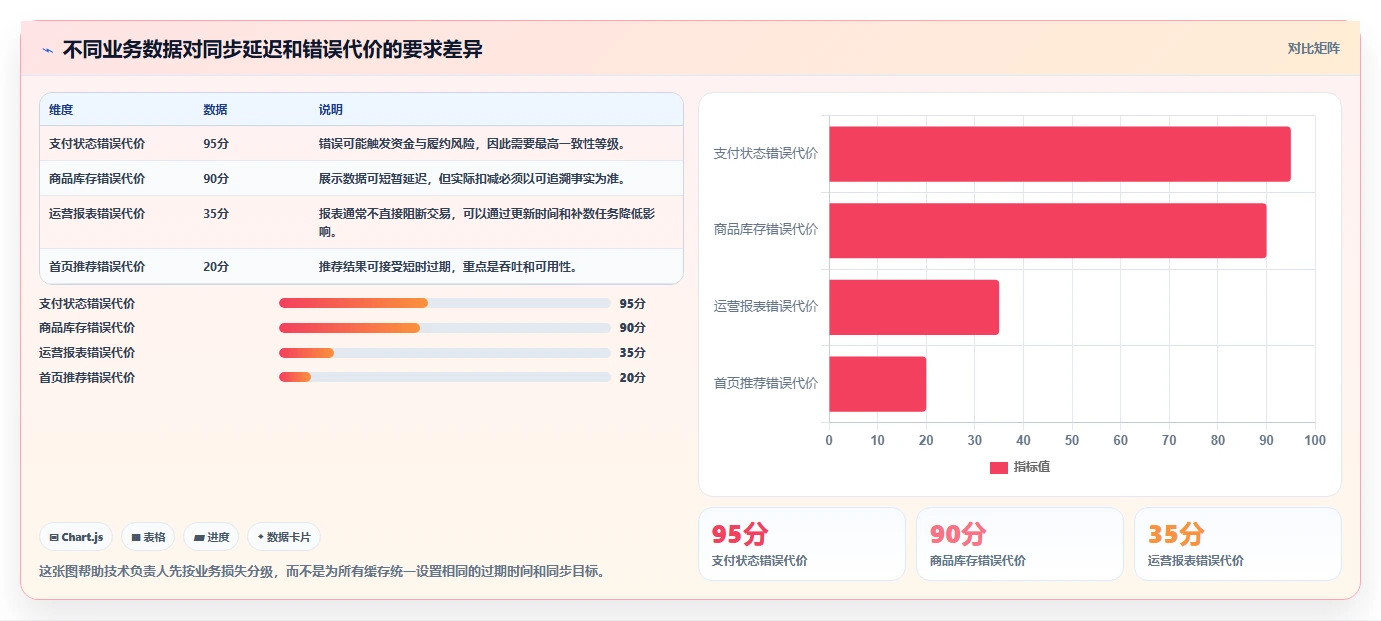Click the 35分 table cell
The image size is (1381, 621).
click(216, 214)
